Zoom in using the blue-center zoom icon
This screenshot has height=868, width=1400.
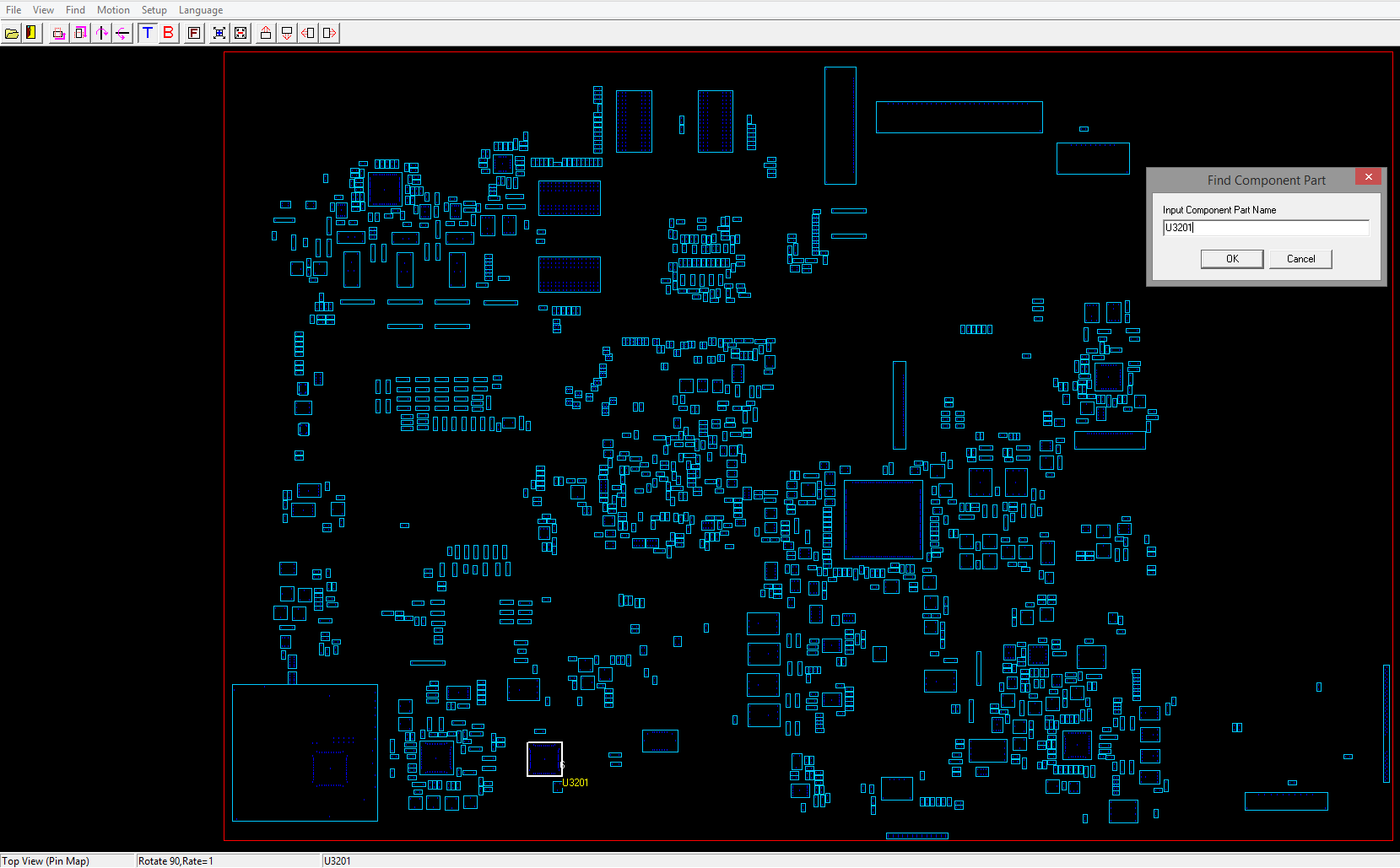219,33
